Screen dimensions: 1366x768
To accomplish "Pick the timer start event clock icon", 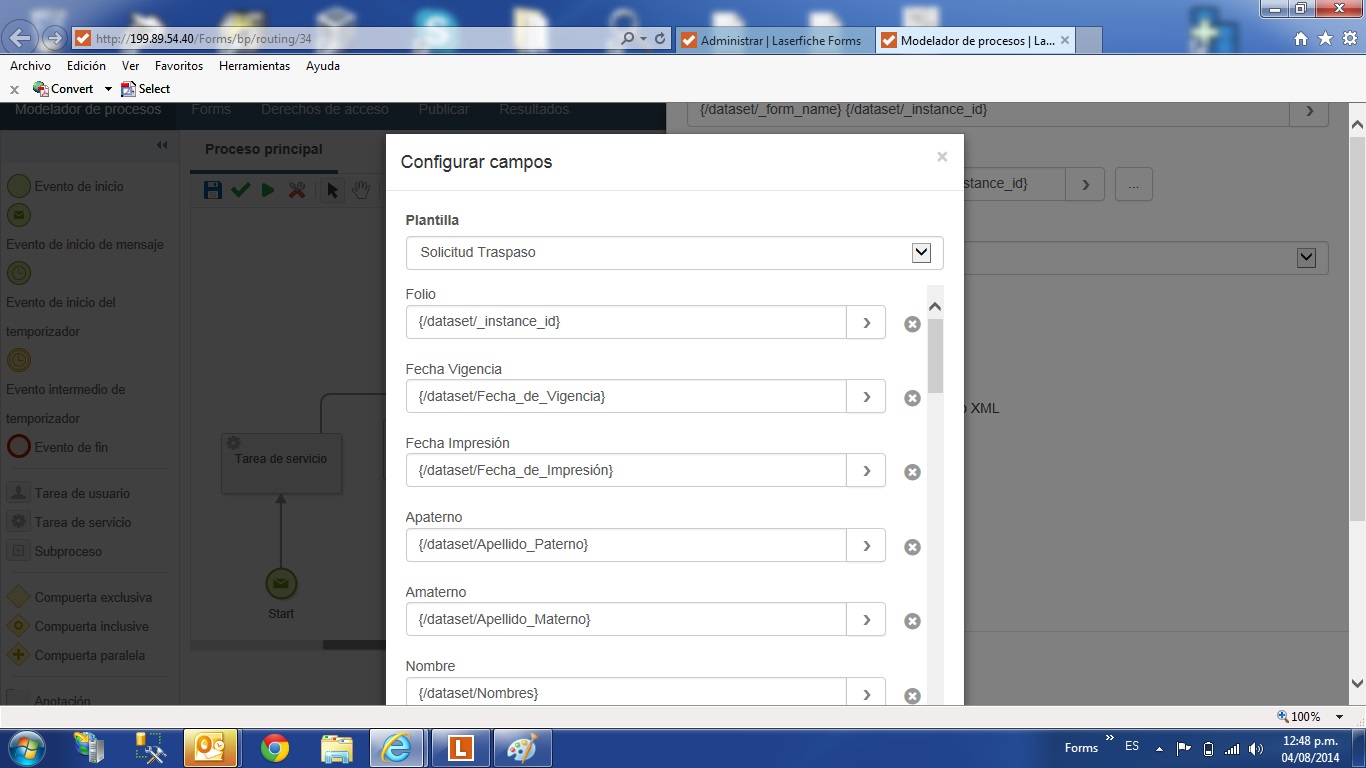I will [x=19, y=273].
